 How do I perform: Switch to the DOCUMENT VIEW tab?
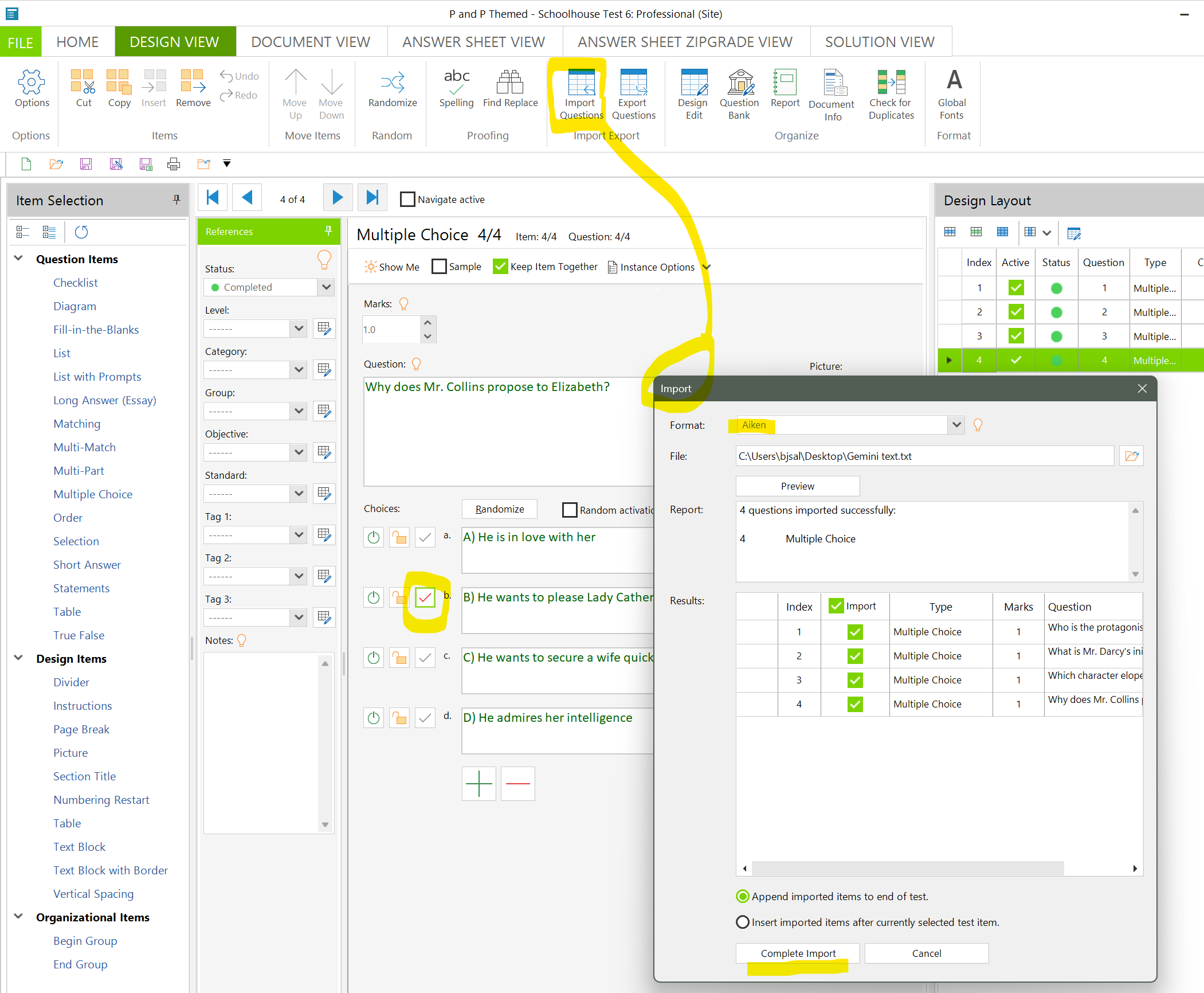pos(311,42)
